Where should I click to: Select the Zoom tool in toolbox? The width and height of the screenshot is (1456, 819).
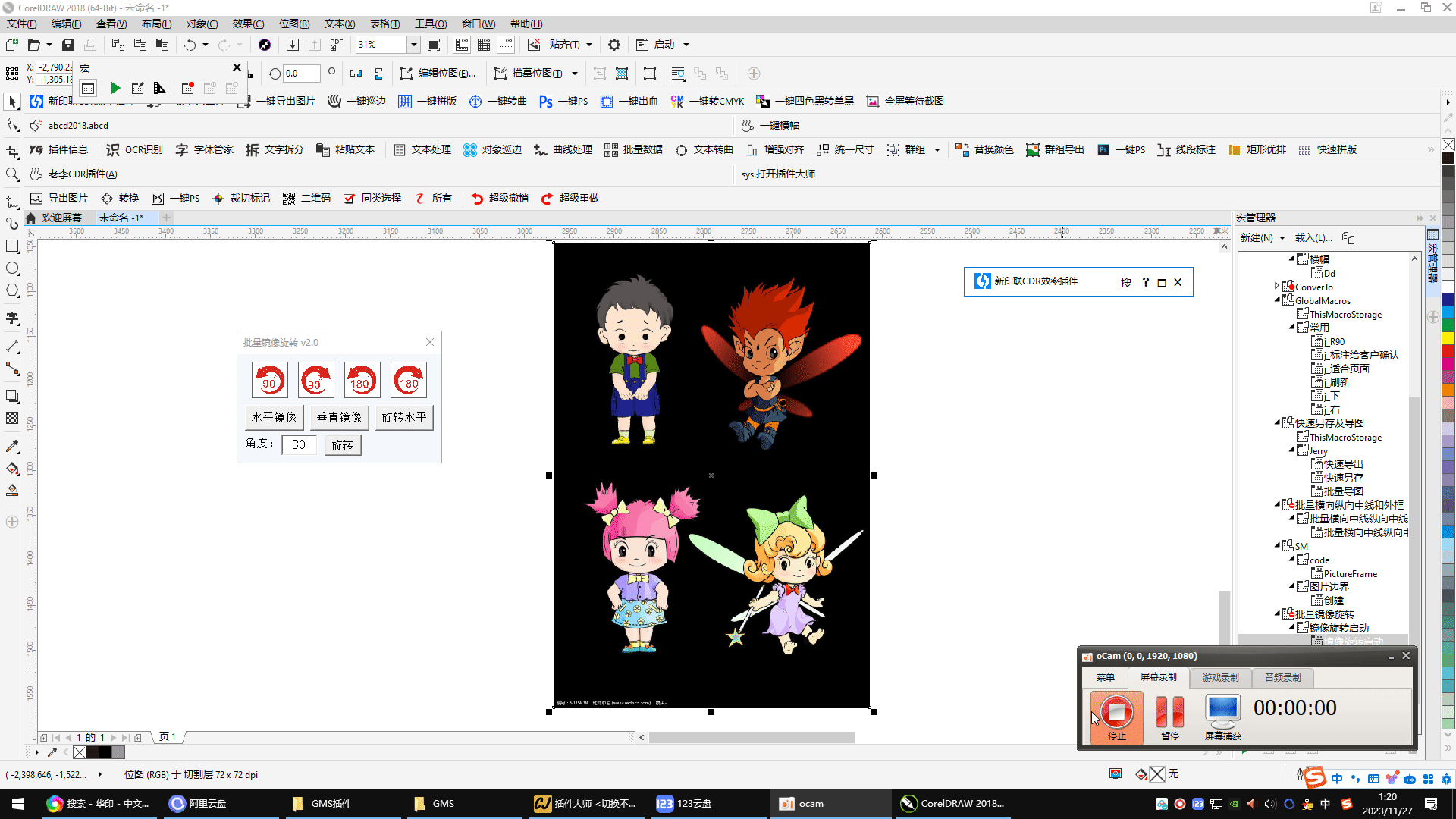(x=12, y=174)
